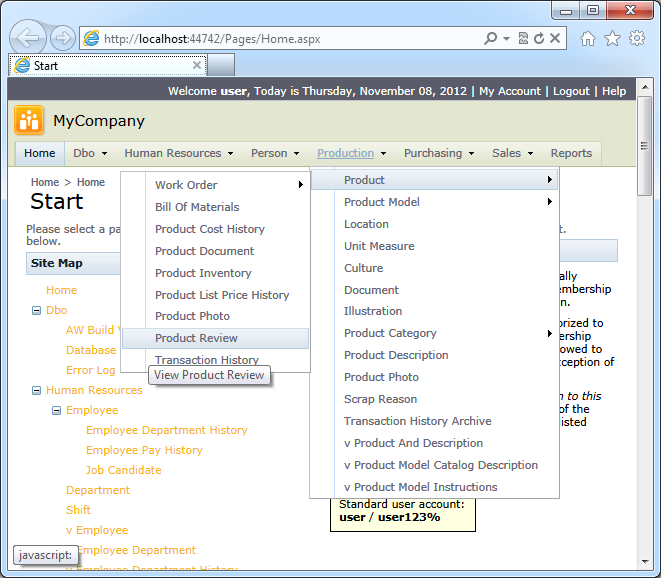Select Scrap Reason menu entry
Screen dimensions: 661x578
pyautogui.click(x=380, y=399)
